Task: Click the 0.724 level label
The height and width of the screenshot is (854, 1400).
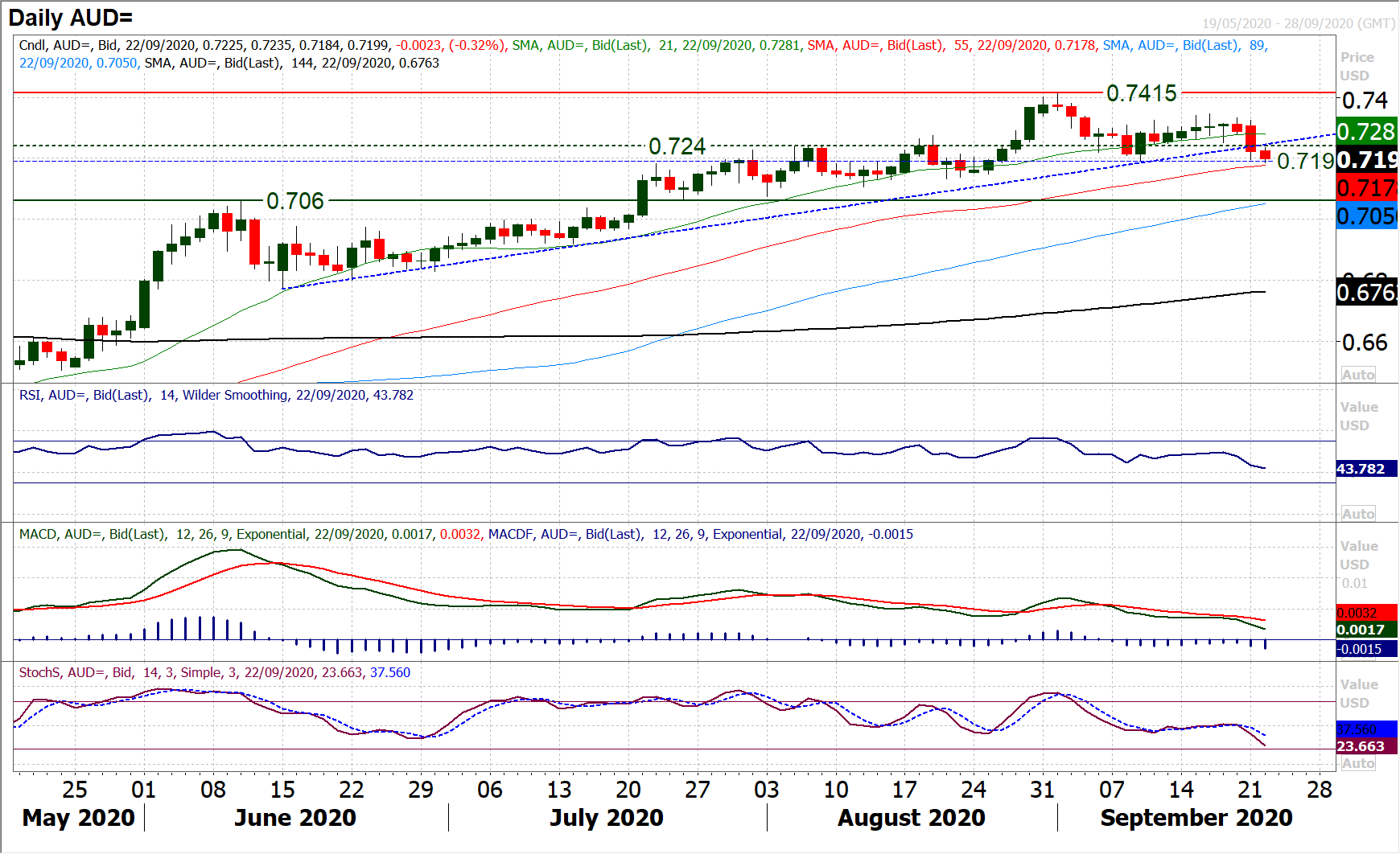Action: pos(677,146)
